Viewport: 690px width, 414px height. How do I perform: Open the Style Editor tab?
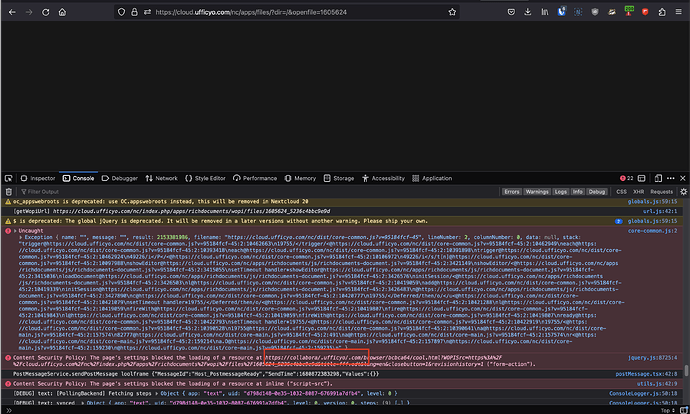(205, 178)
